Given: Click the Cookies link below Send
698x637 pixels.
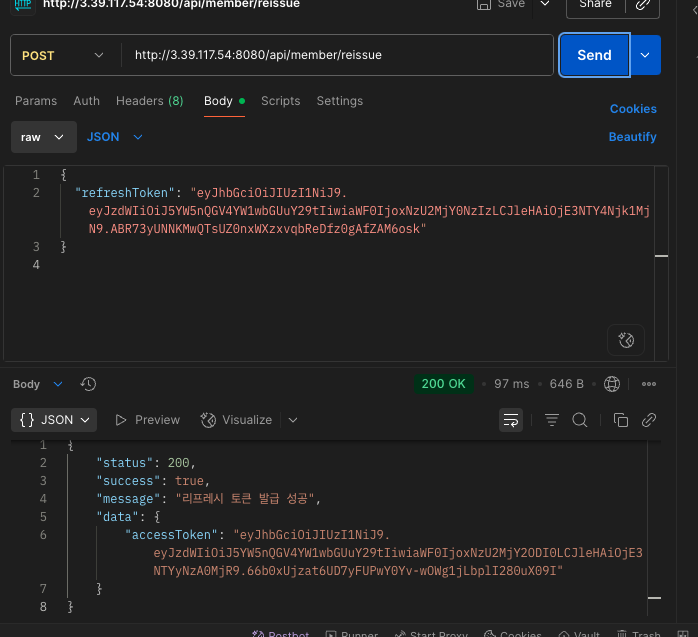Looking at the screenshot, I should pyautogui.click(x=633, y=109).
